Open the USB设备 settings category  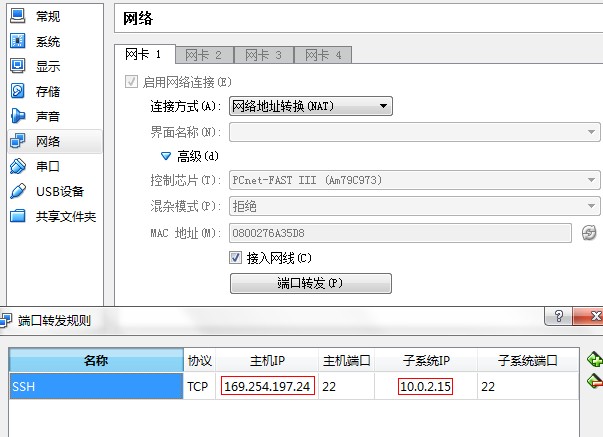59,191
